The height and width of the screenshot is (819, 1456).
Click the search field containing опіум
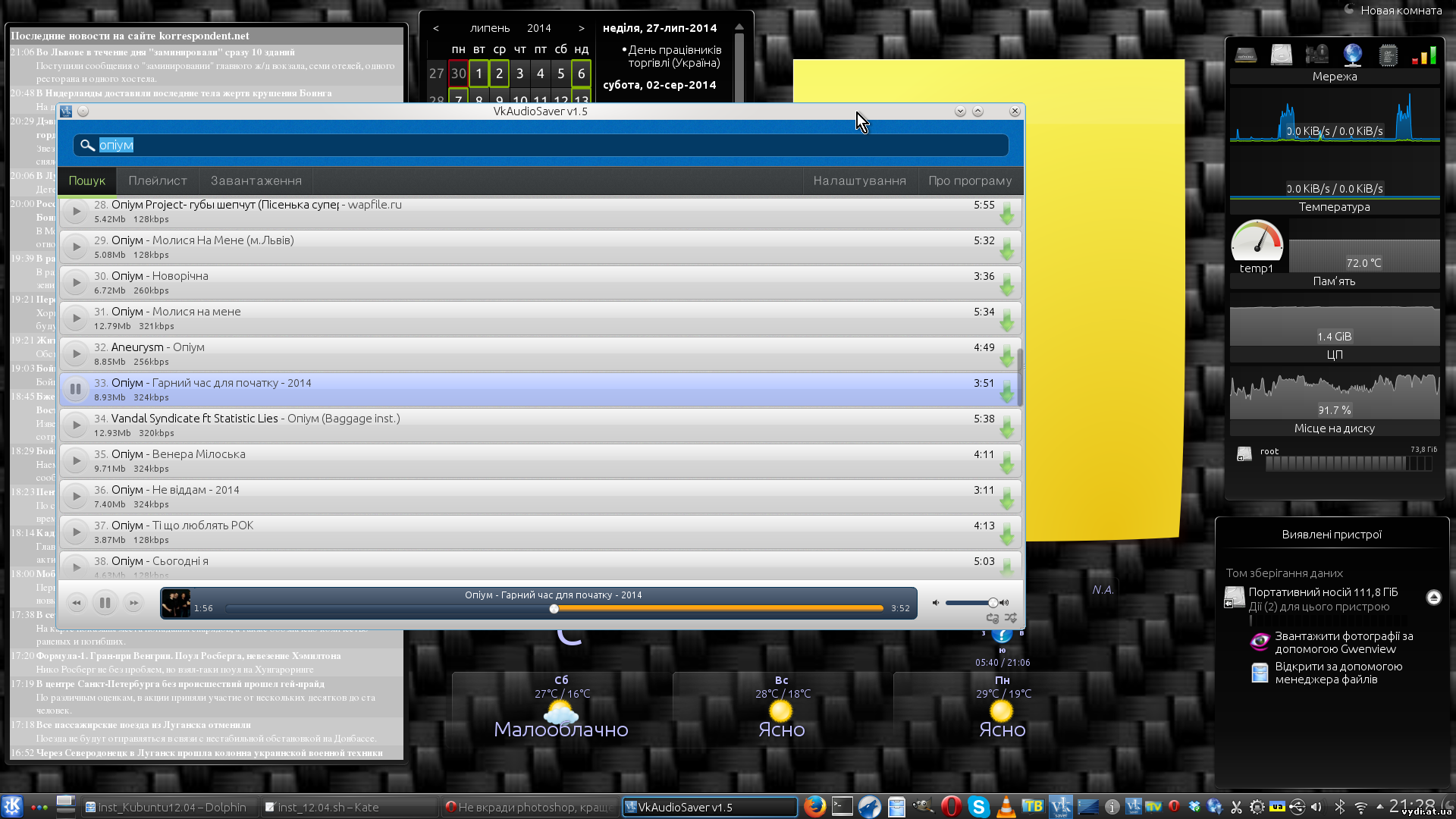tap(541, 146)
